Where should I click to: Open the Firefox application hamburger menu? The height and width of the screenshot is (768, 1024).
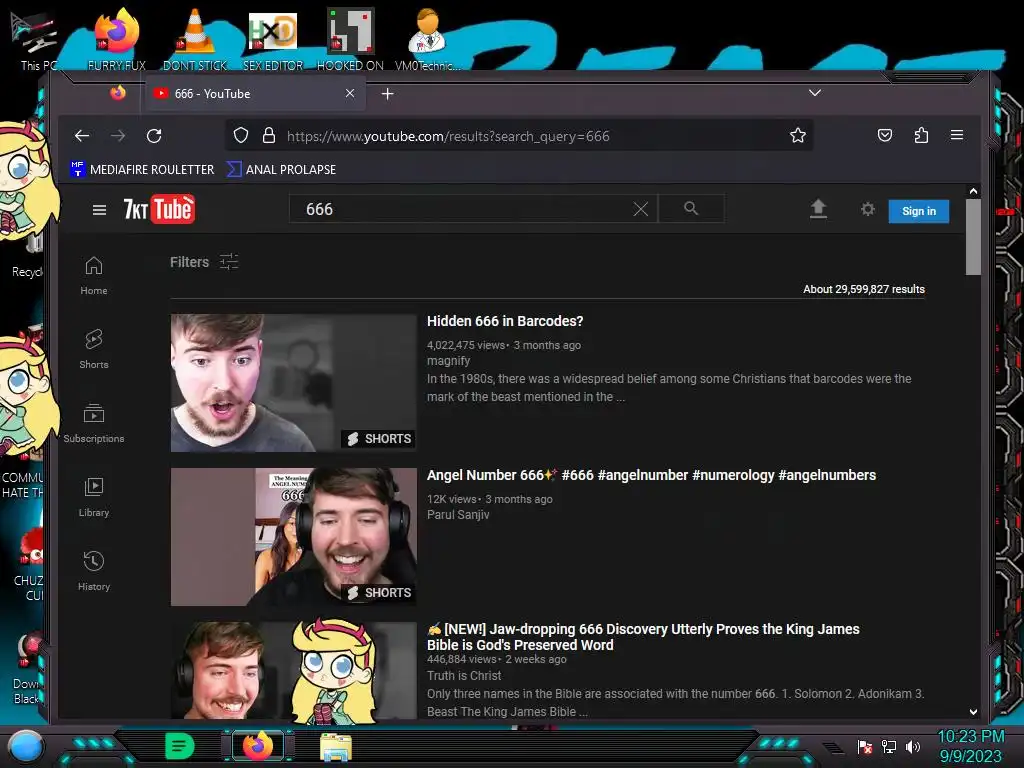click(x=957, y=135)
